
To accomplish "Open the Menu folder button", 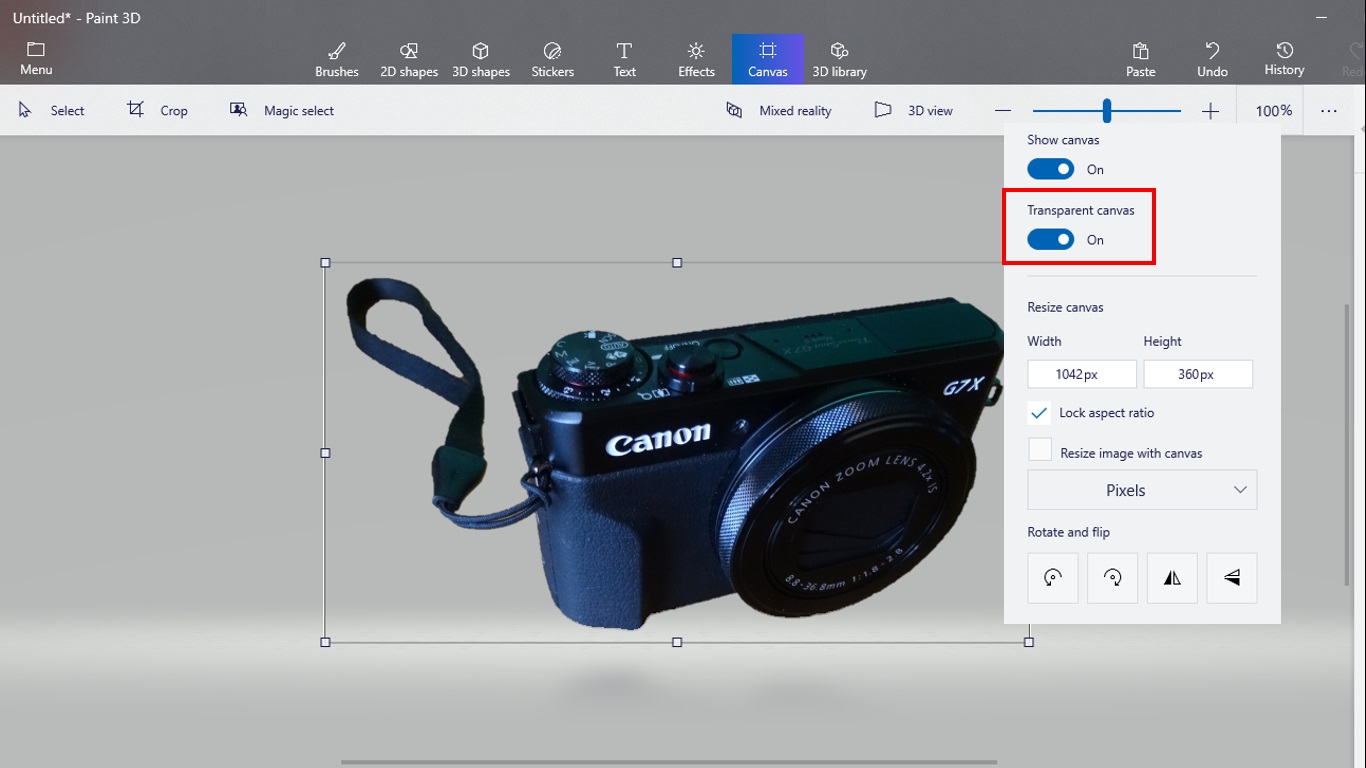I will [36, 59].
